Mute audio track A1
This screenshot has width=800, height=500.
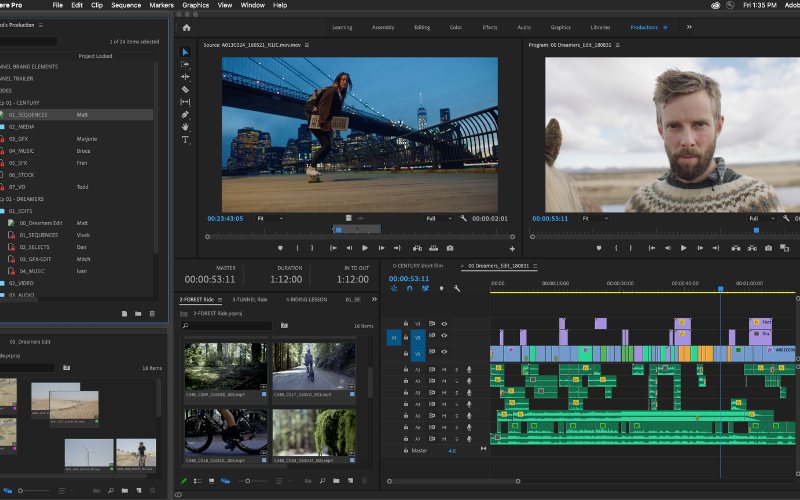point(444,369)
